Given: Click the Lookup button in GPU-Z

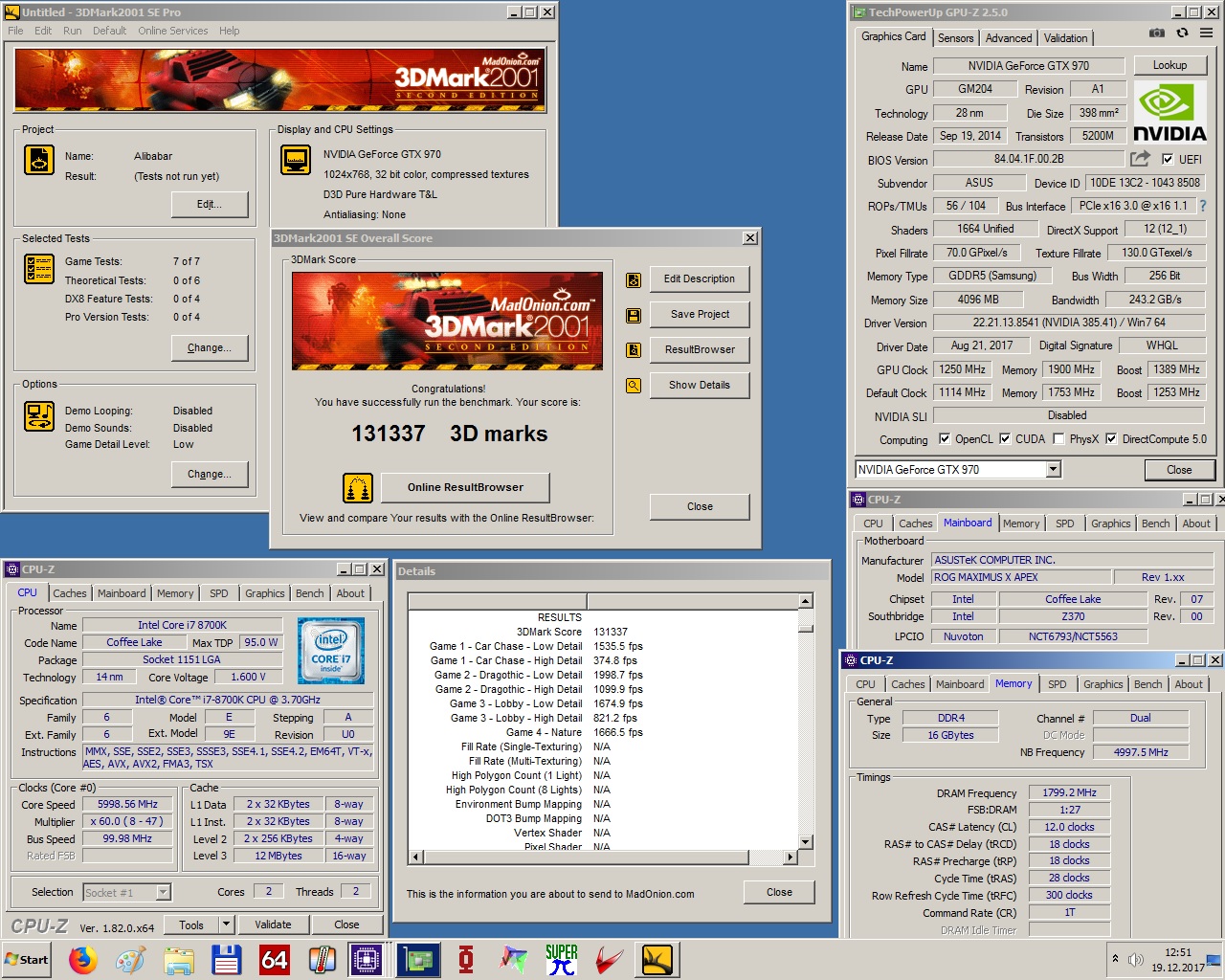Looking at the screenshot, I should point(1169,65).
